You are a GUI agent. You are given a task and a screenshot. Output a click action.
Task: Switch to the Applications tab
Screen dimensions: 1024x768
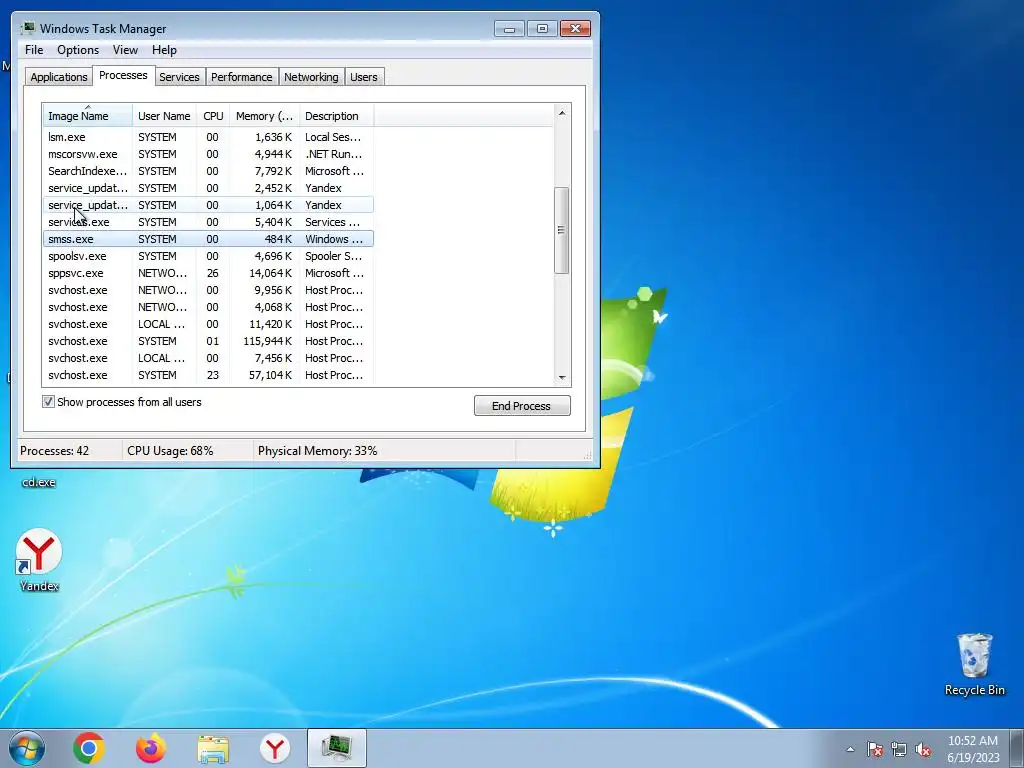click(59, 77)
